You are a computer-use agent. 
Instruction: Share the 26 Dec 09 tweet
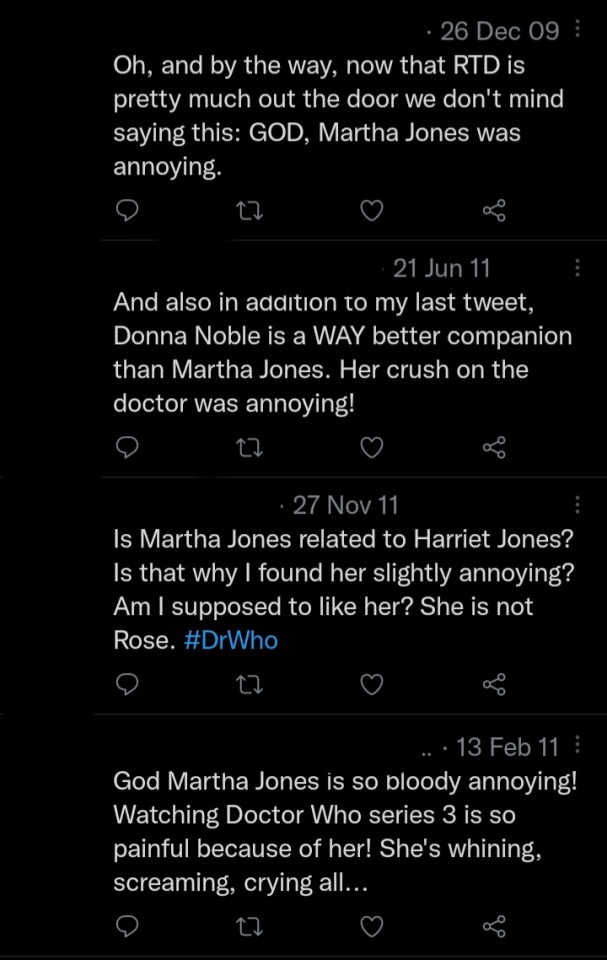(x=494, y=210)
